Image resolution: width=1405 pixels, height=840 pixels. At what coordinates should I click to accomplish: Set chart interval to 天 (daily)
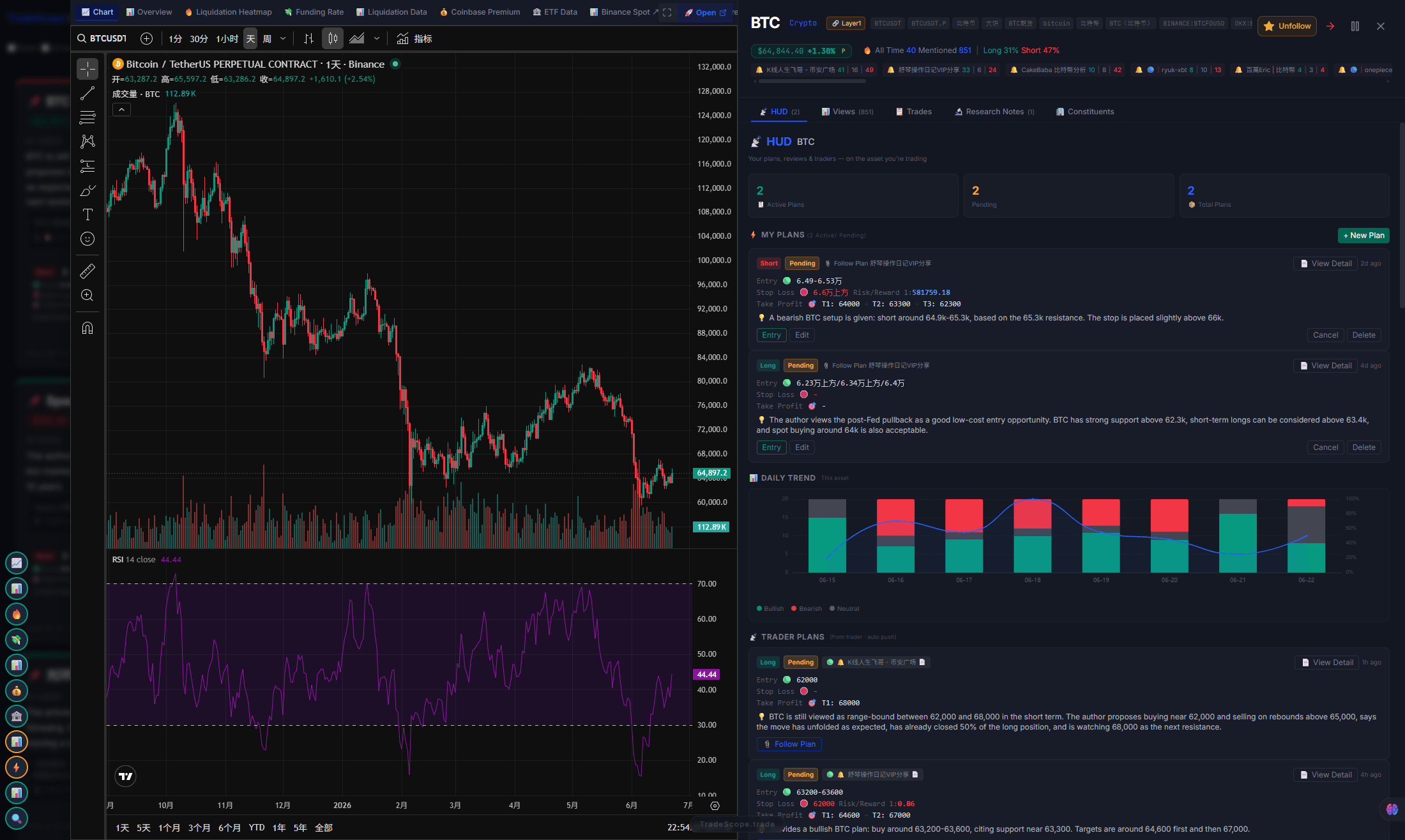pos(250,39)
